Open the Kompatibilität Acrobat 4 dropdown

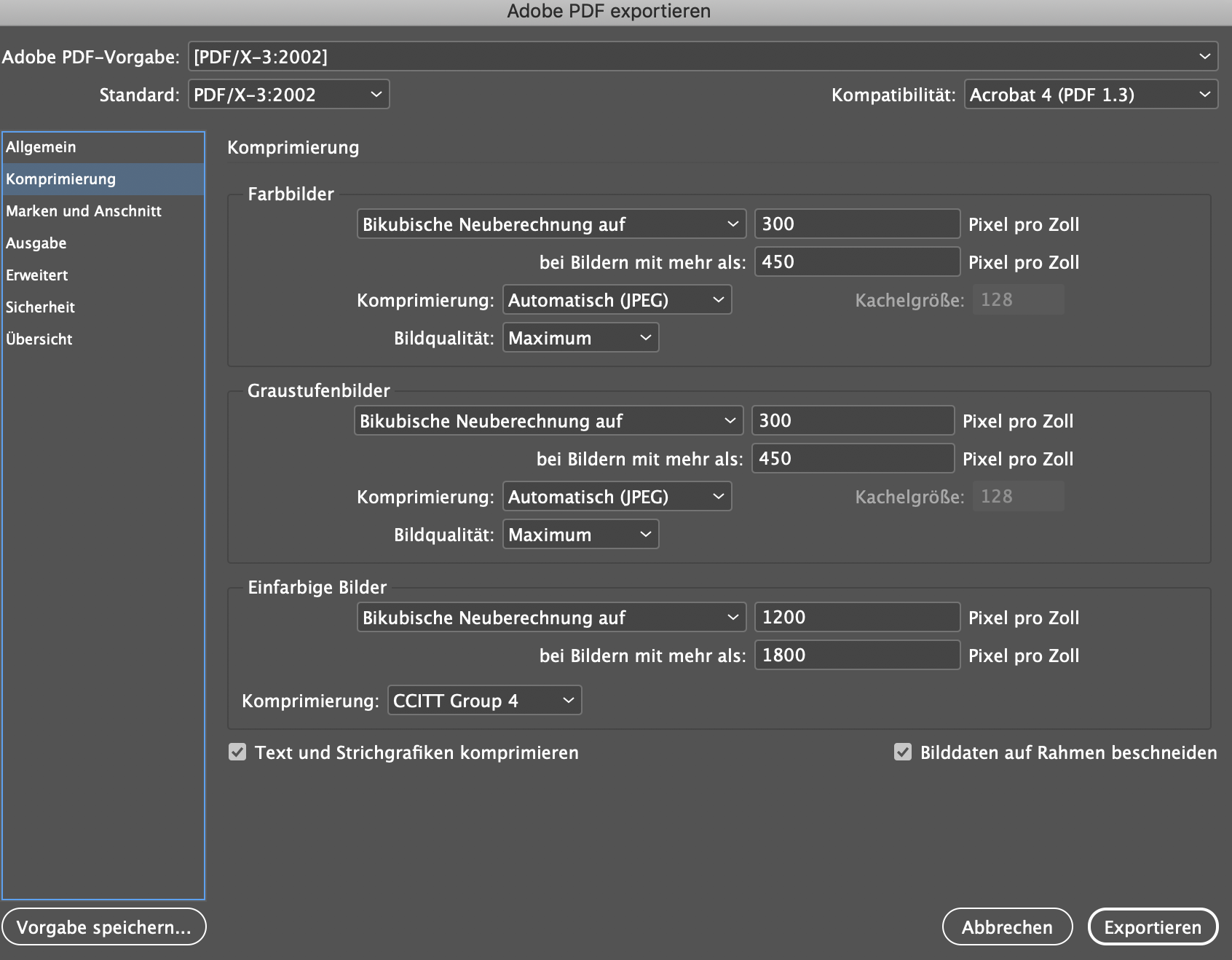click(x=1091, y=95)
